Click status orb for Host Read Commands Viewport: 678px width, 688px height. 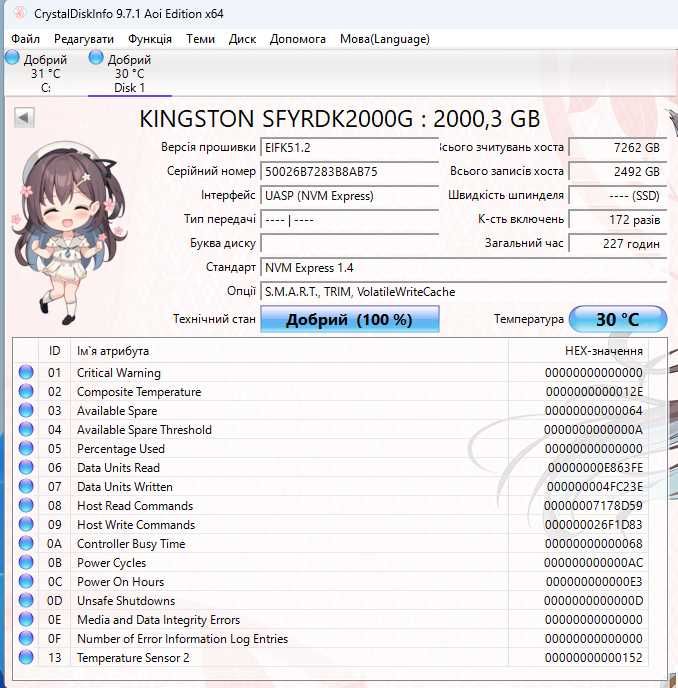[26, 505]
